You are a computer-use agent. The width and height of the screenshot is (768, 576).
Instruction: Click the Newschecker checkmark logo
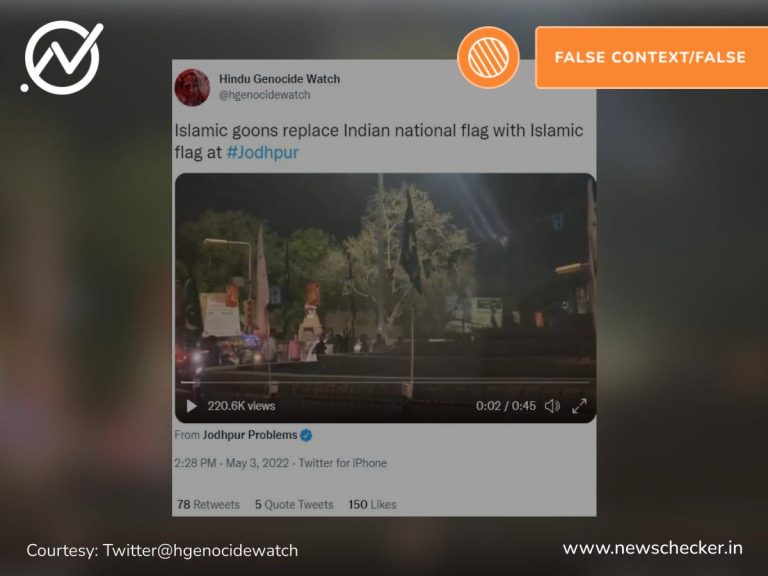coord(62,57)
